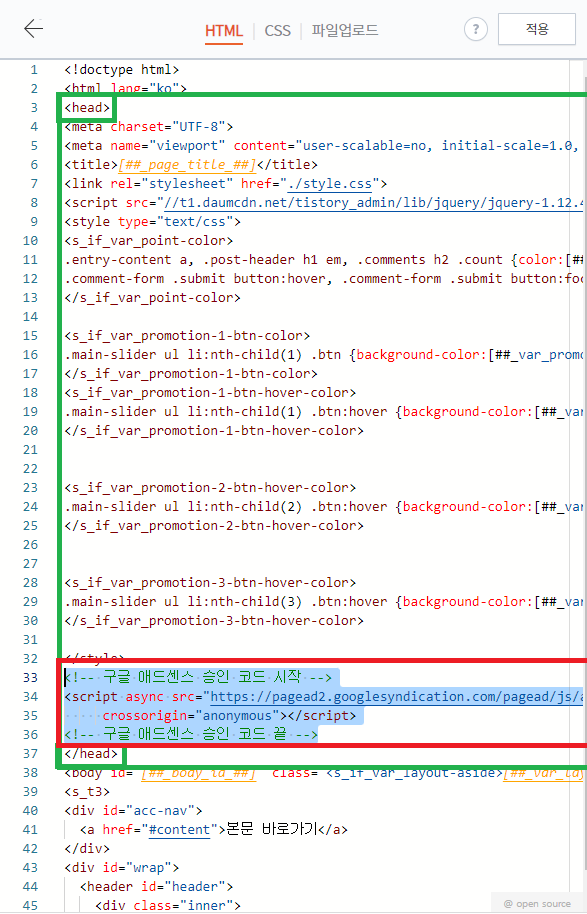
Task: Click the <div id="wrap"> line
Action: (x=122, y=867)
